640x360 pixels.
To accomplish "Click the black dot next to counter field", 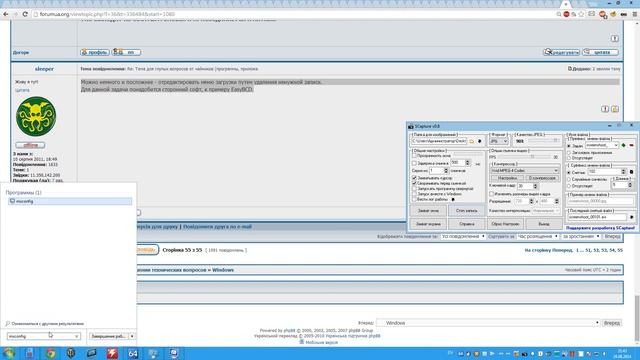I will pos(631,172).
